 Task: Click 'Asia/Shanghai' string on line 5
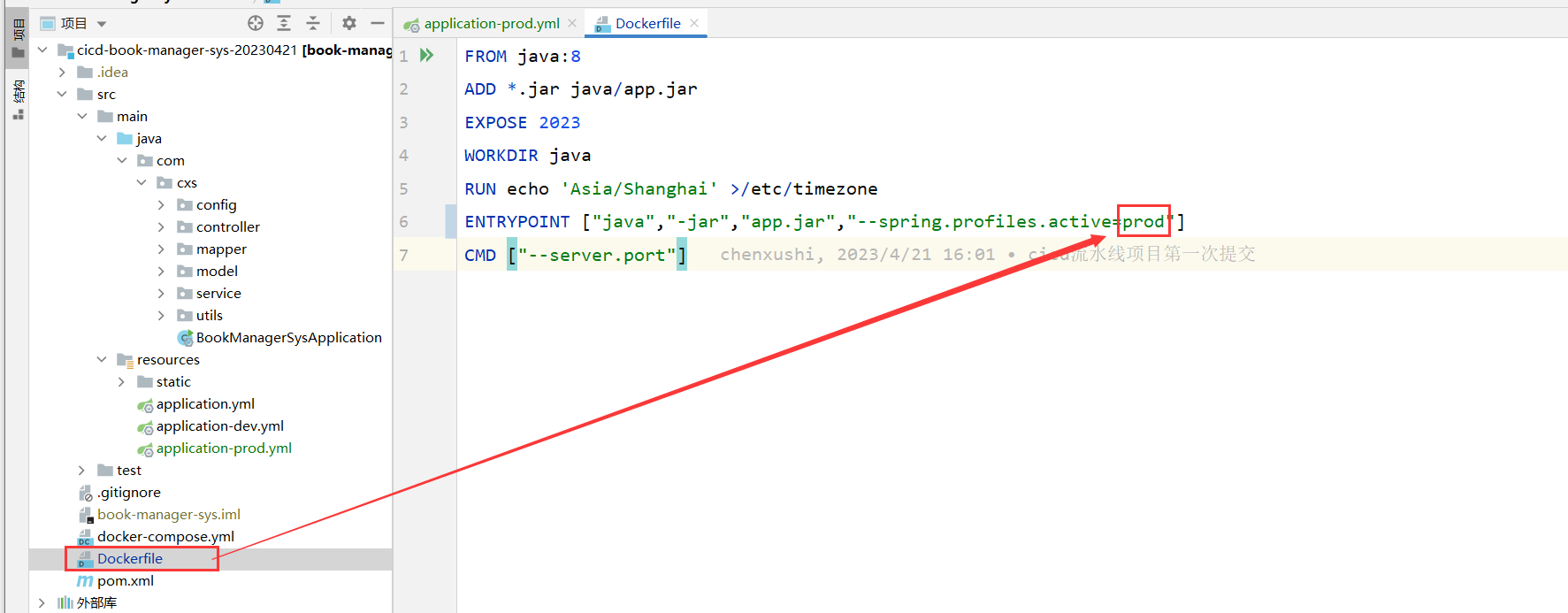tap(639, 188)
